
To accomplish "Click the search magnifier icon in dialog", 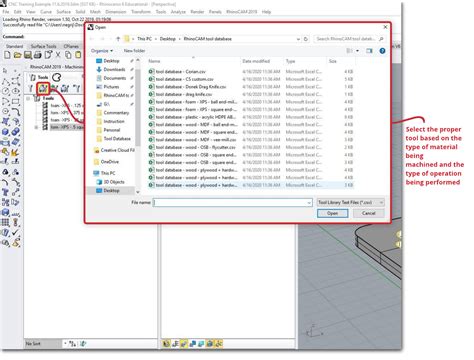I will tap(381, 39).
